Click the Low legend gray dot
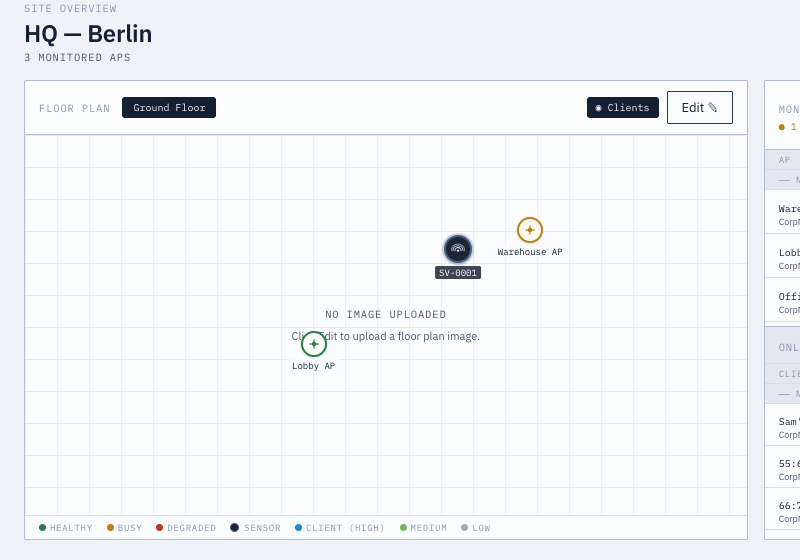800x560 pixels. pyautogui.click(x=464, y=527)
